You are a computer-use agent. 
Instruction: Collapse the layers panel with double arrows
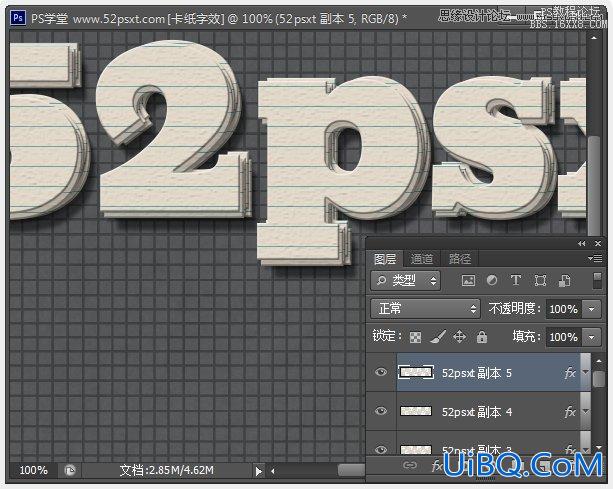coord(582,244)
